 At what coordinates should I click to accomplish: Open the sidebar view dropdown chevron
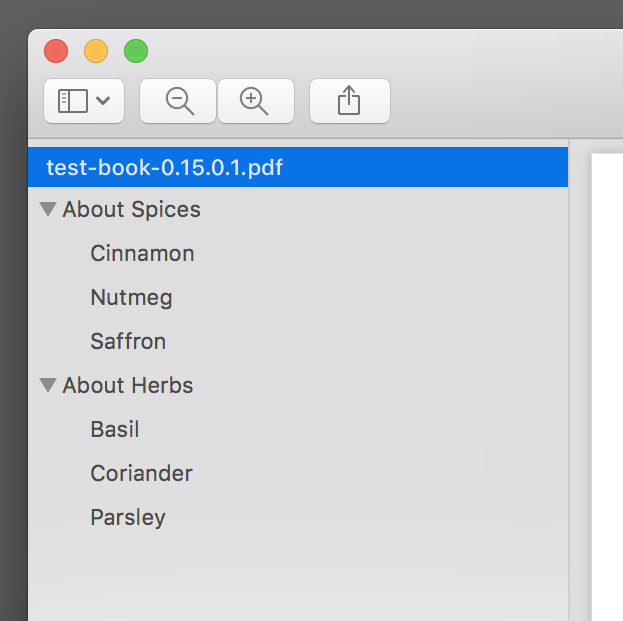103,101
